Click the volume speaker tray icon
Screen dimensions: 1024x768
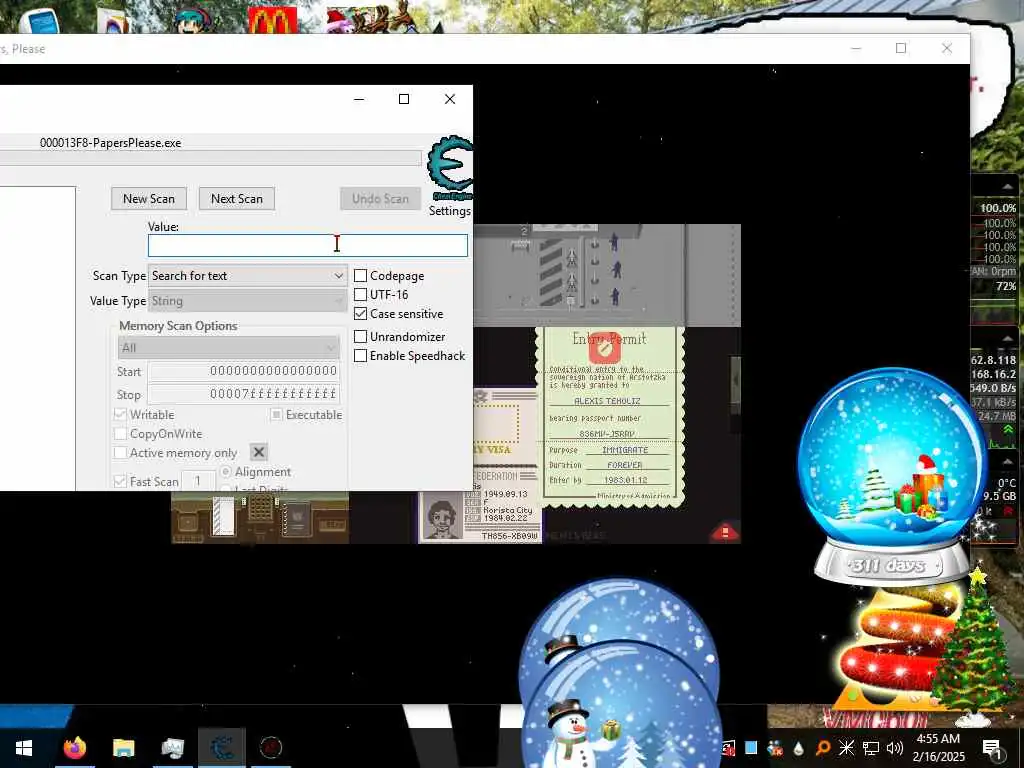895,748
